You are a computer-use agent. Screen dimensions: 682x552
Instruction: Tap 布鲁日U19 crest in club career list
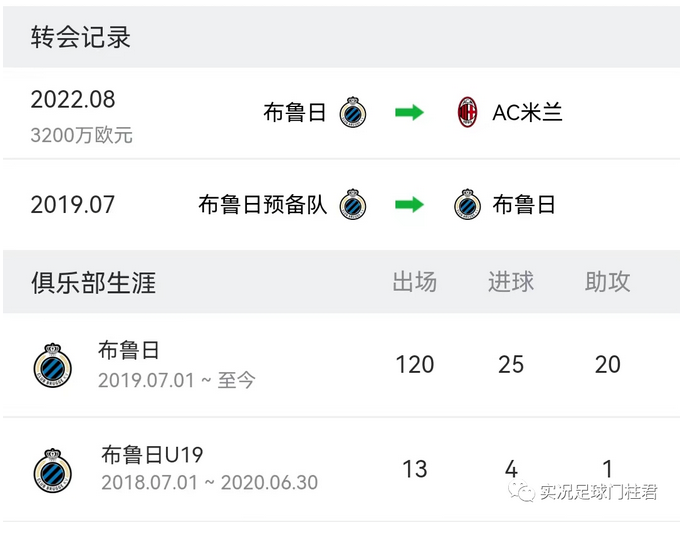[53, 471]
